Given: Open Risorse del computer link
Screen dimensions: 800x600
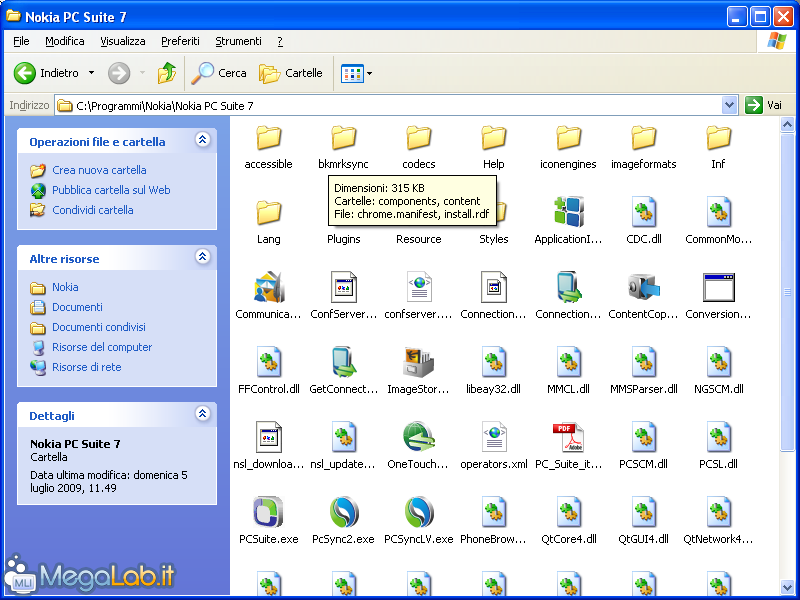Looking at the screenshot, I should (x=102, y=347).
